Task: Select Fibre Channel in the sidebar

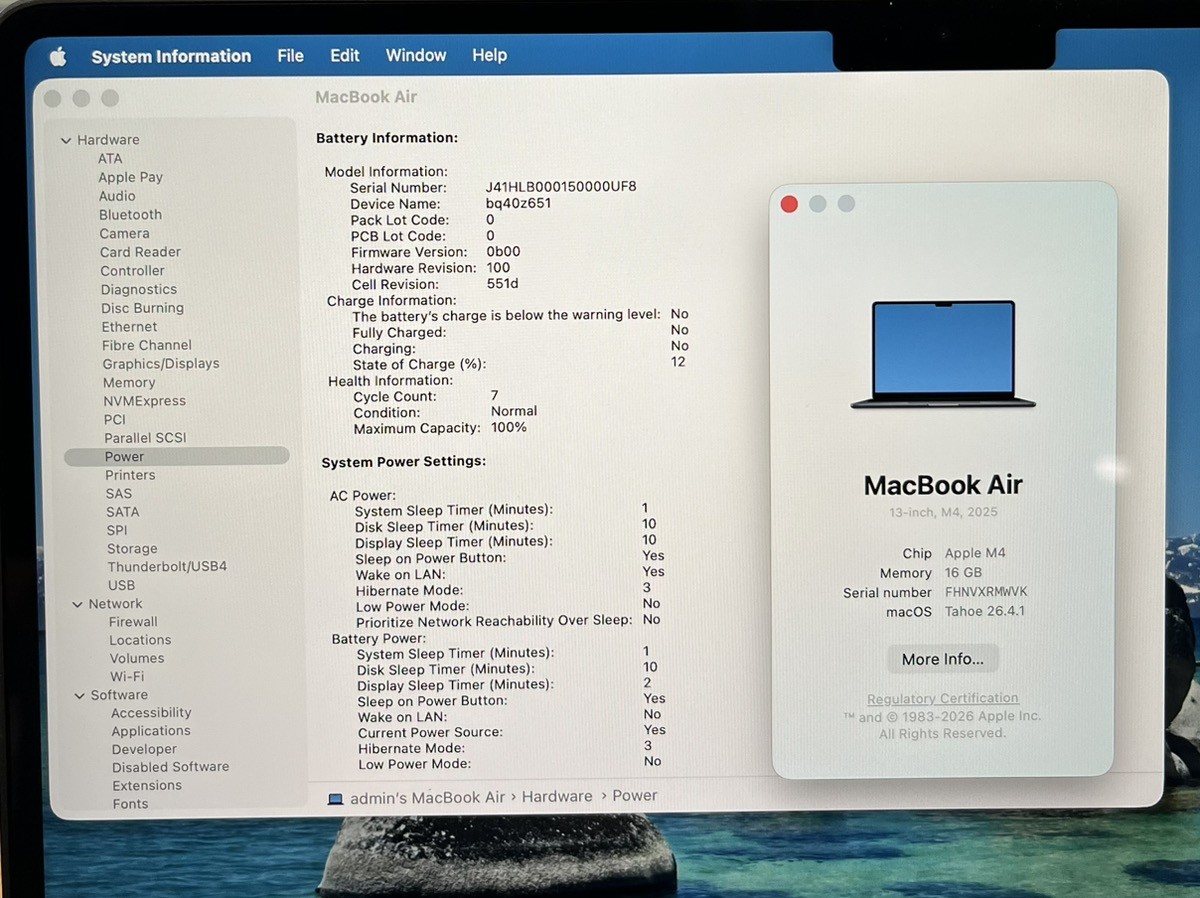Action: (x=146, y=345)
